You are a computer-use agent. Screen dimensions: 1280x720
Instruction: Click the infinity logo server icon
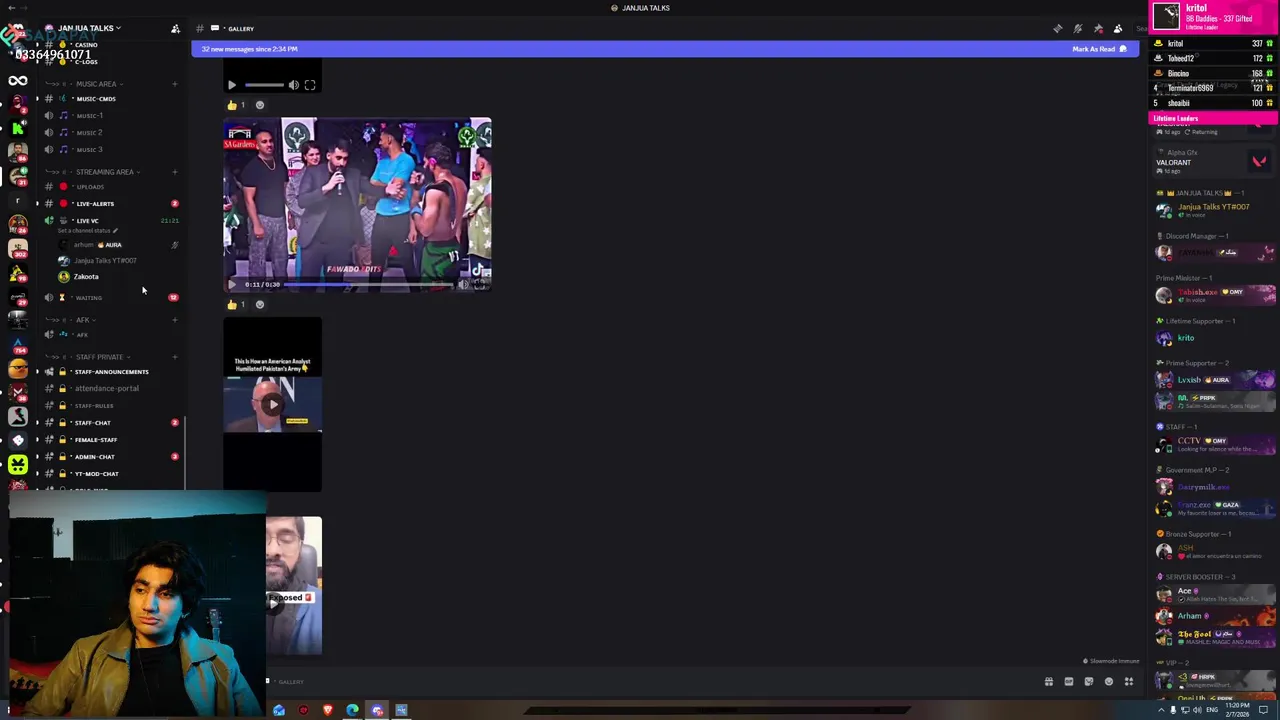tap(18, 81)
